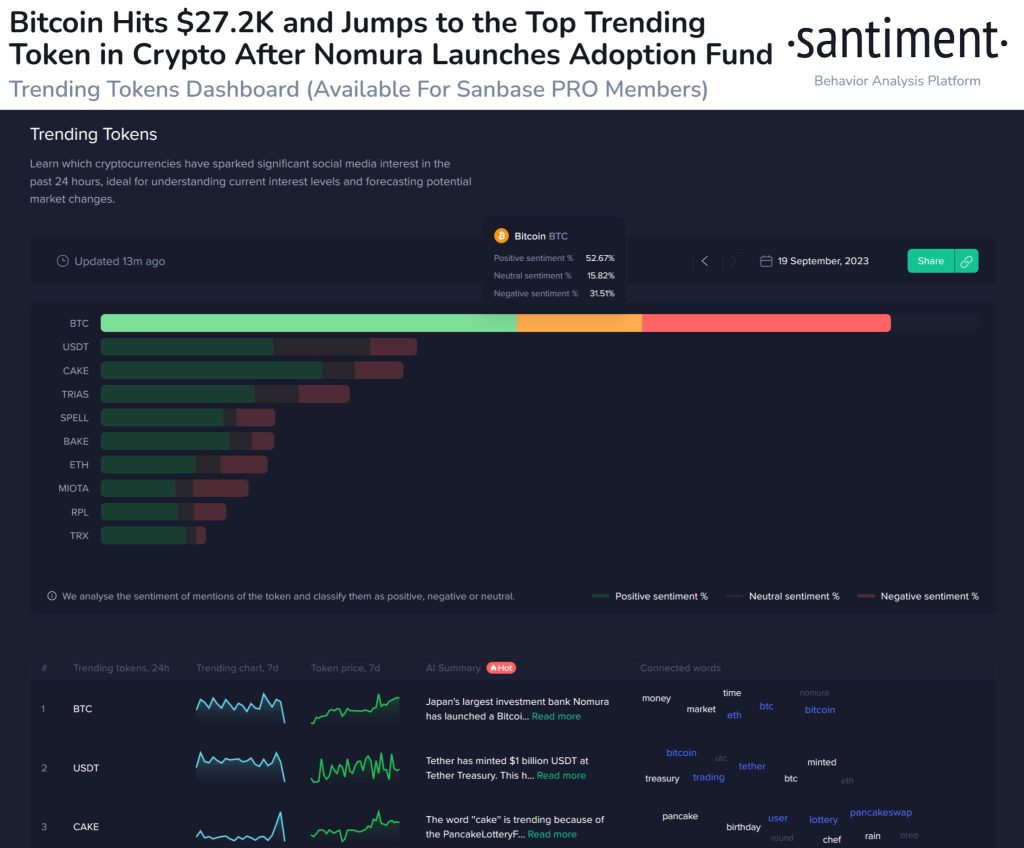The width and height of the screenshot is (1024, 848).
Task: Click the connected word 'lottery'
Action: click(x=823, y=819)
